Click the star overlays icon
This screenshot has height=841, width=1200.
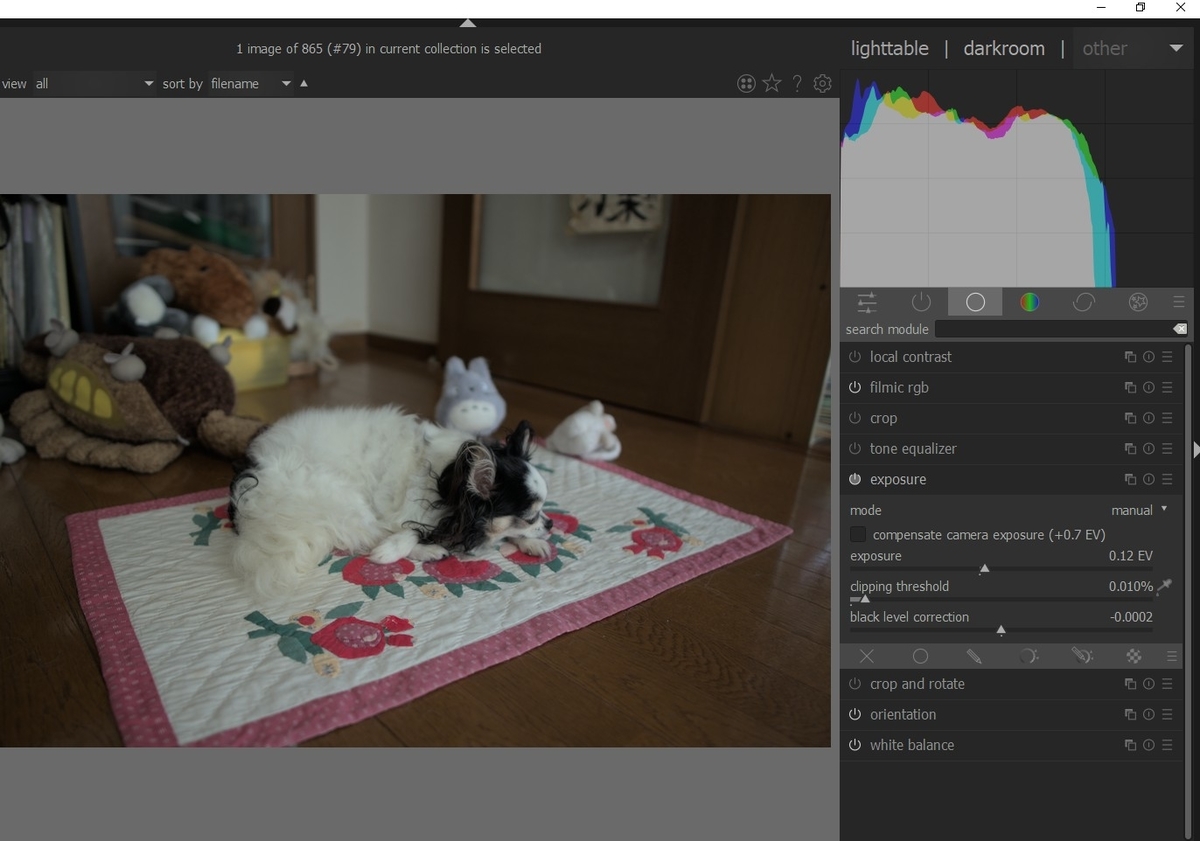click(x=772, y=84)
